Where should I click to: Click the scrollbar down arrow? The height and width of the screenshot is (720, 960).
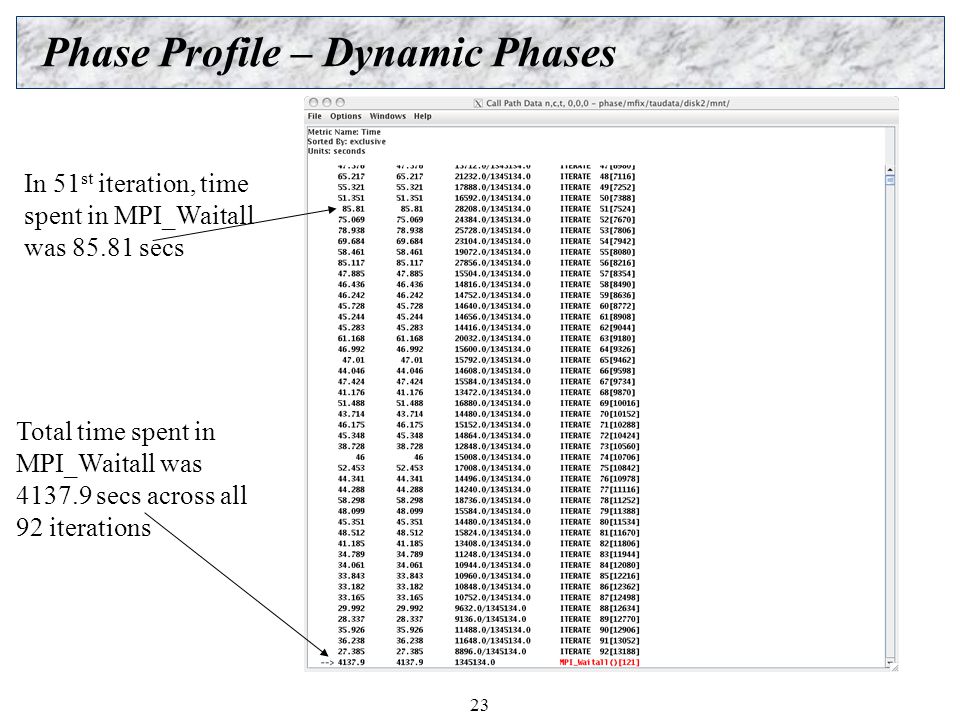tap(890, 662)
